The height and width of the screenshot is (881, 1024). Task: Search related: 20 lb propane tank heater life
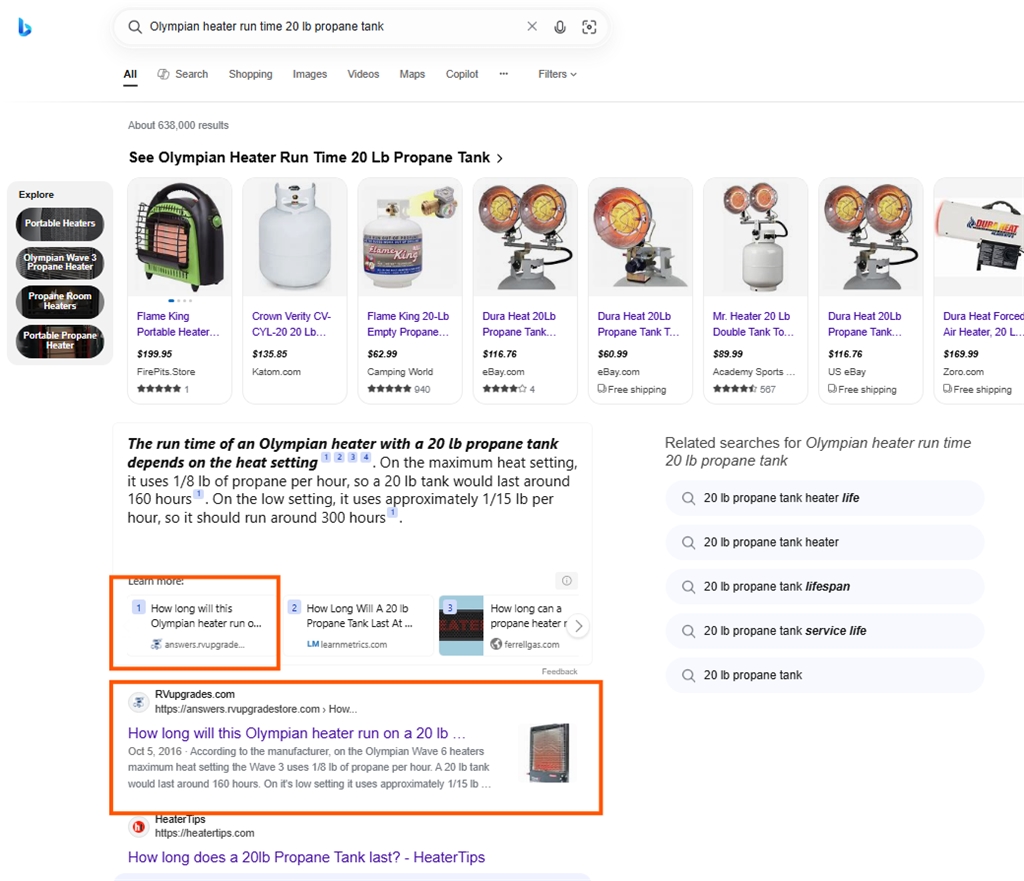[x=825, y=498]
